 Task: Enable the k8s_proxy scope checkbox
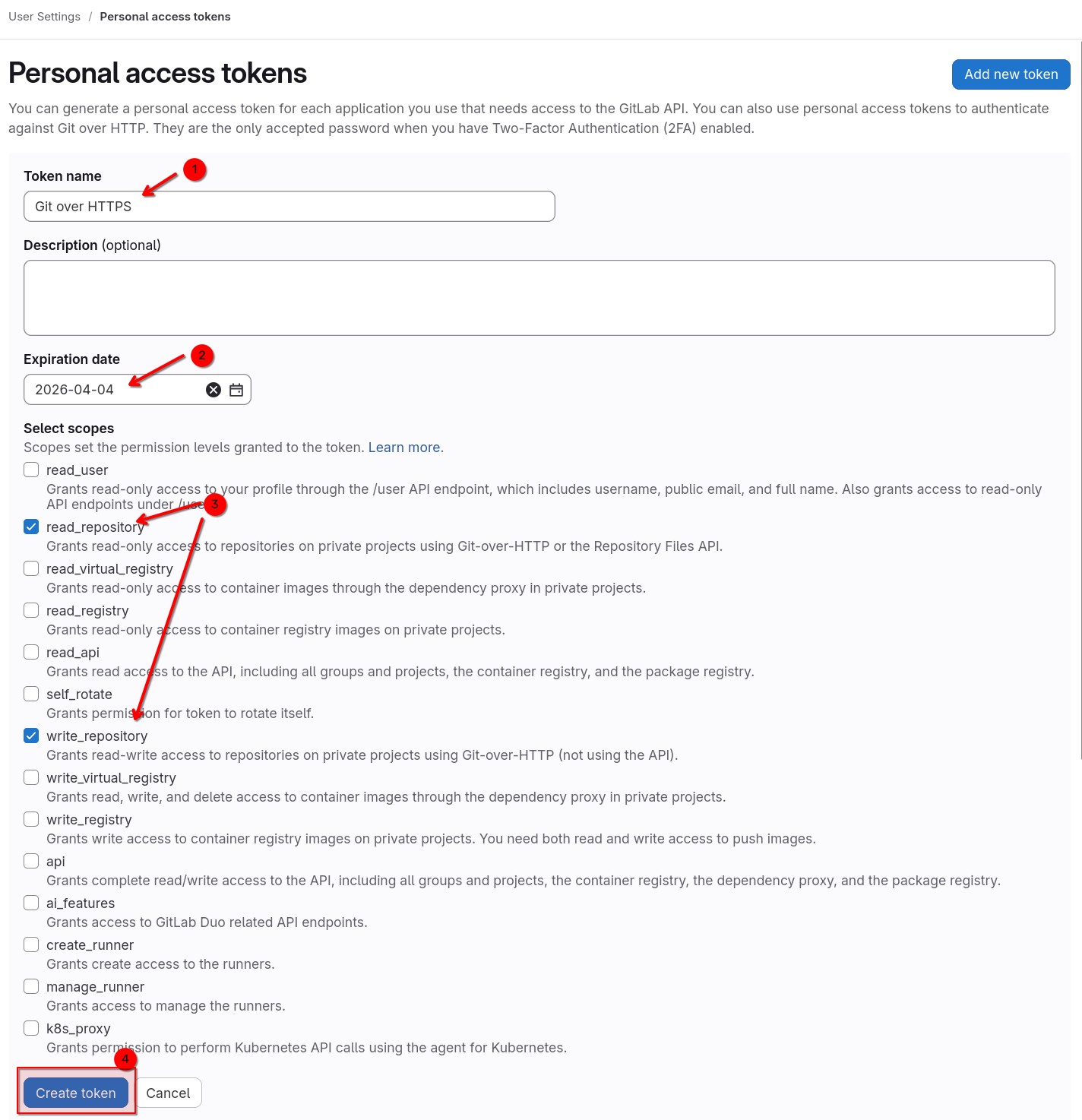coord(31,1028)
